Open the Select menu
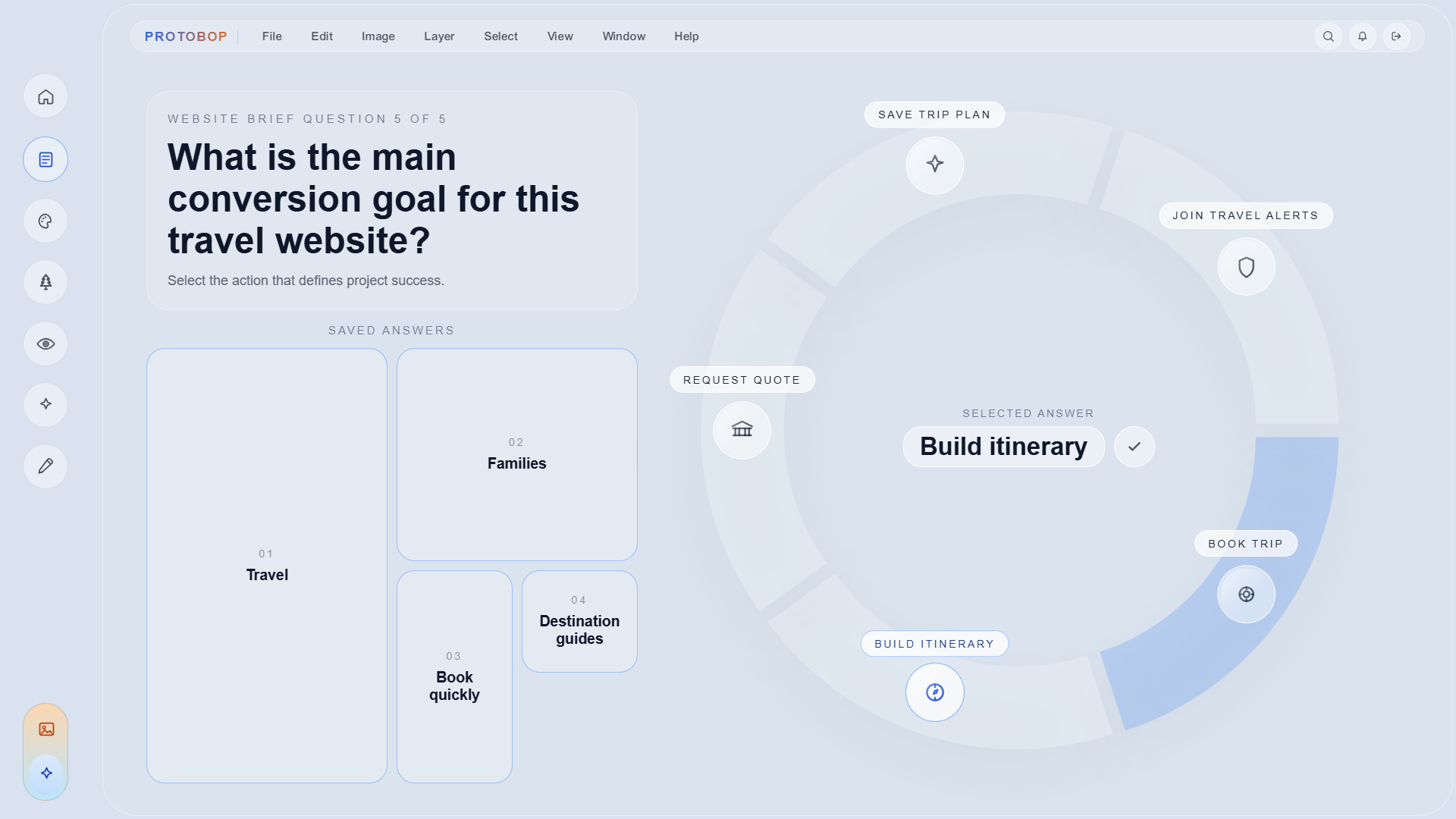1456x819 pixels. 500,36
